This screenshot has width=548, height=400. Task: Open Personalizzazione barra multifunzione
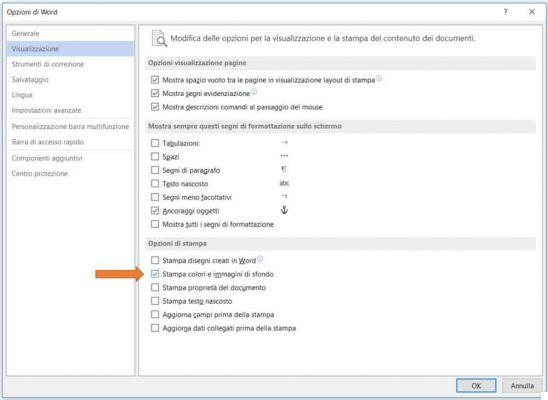(x=70, y=126)
